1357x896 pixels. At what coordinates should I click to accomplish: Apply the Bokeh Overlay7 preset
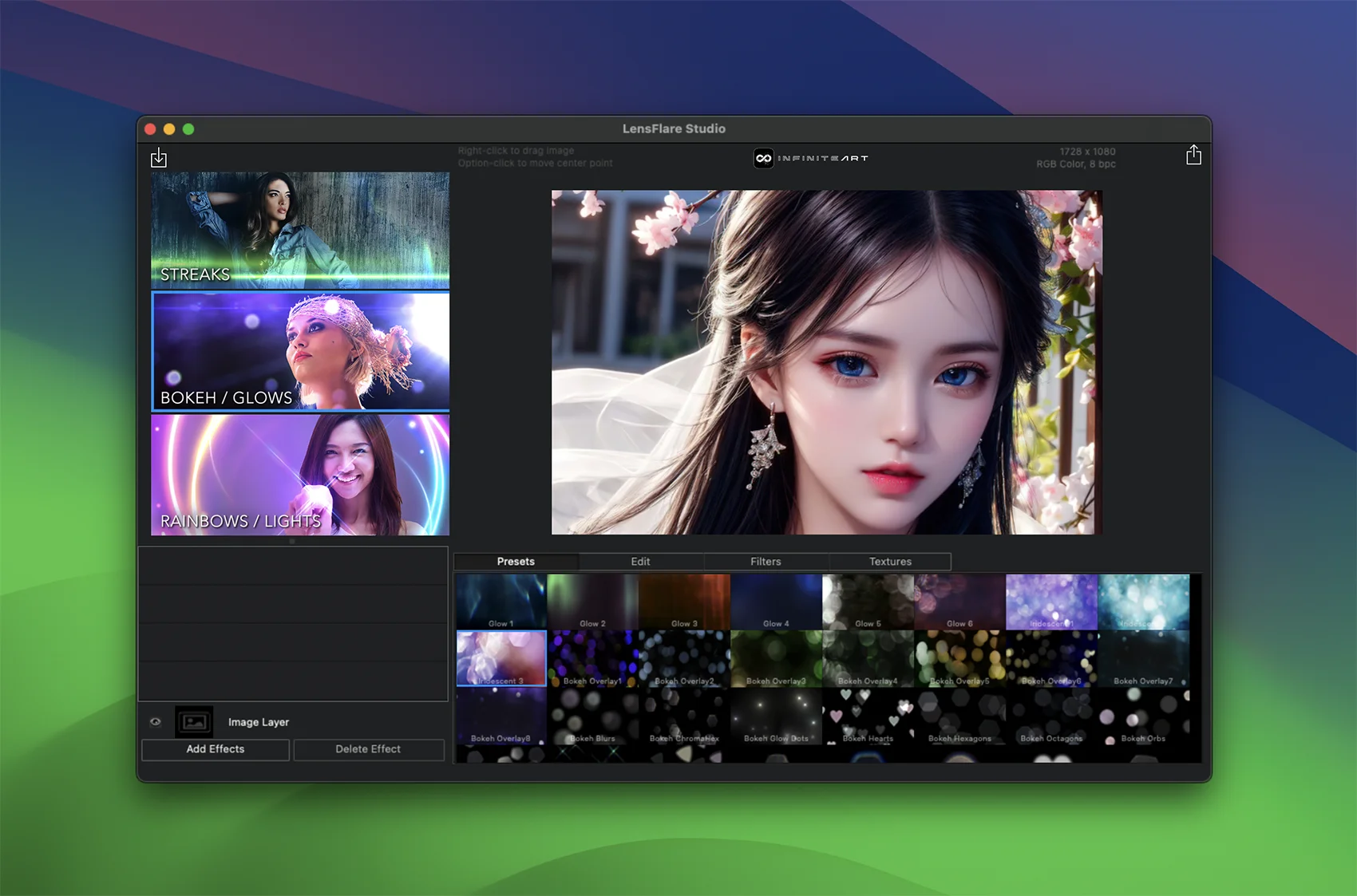pos(1143,658)
